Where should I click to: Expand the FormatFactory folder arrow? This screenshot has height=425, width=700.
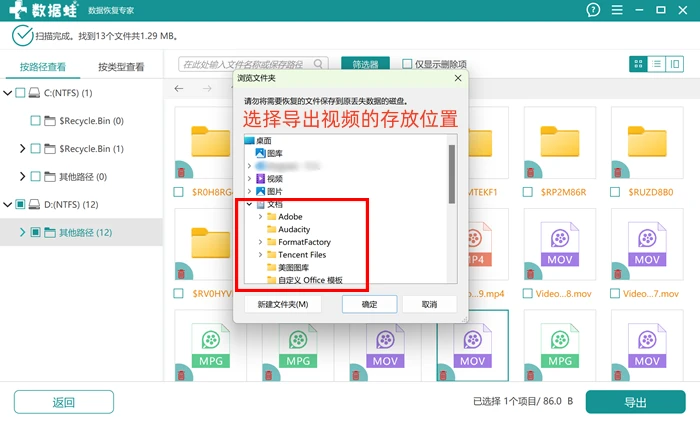click(260, 242)
